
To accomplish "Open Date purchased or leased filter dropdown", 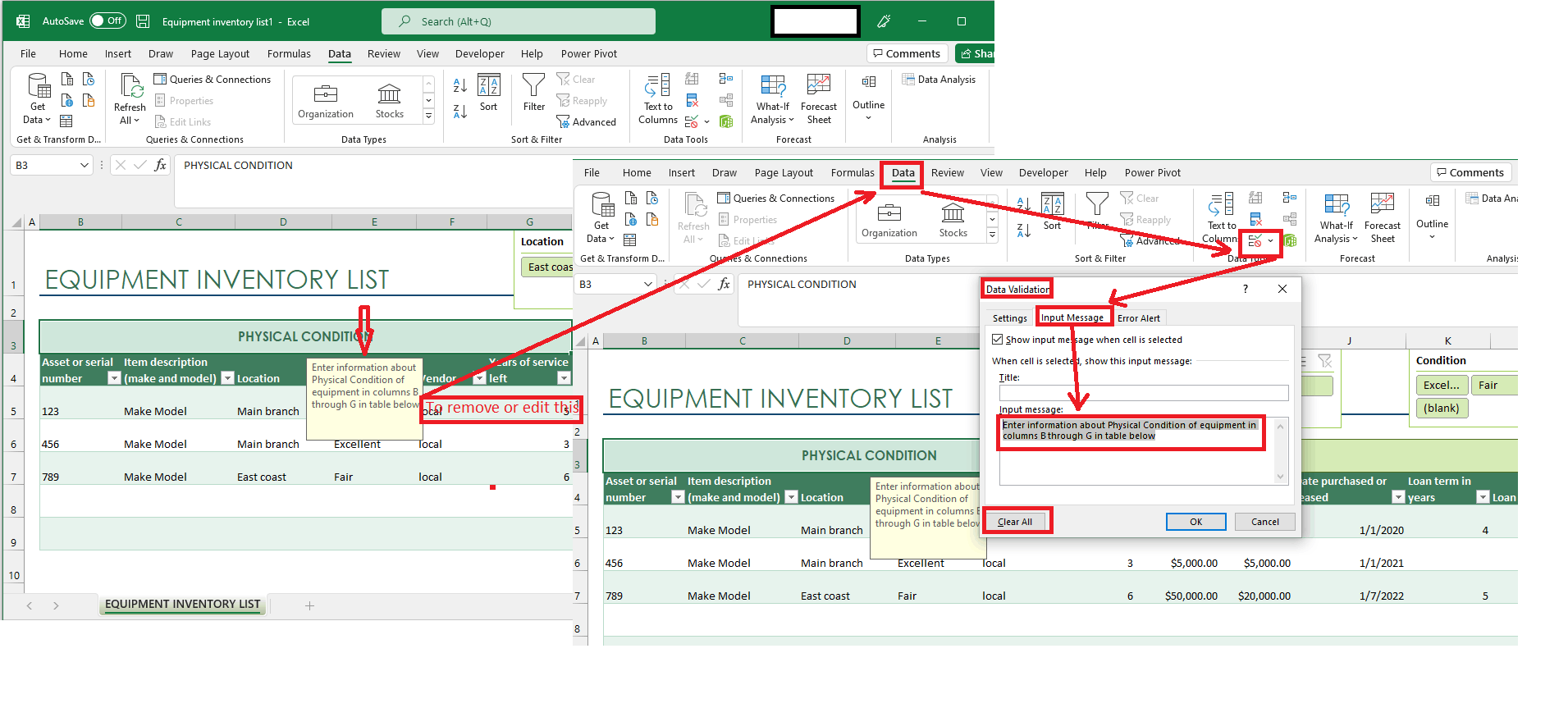I will (1398, 497).
